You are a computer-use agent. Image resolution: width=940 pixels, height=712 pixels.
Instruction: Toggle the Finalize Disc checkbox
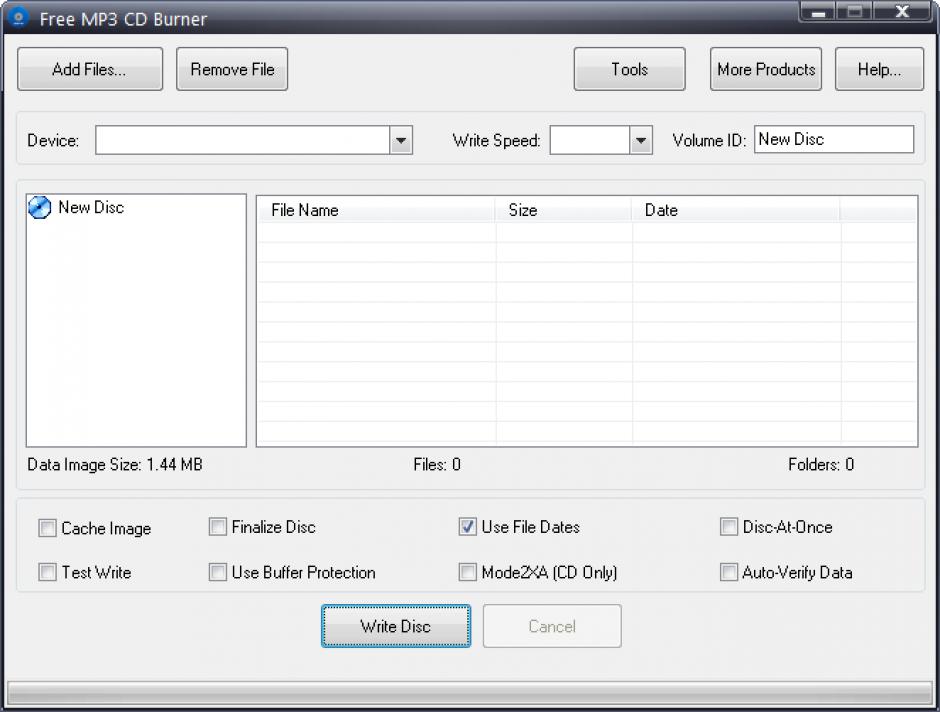click(218, 527)
